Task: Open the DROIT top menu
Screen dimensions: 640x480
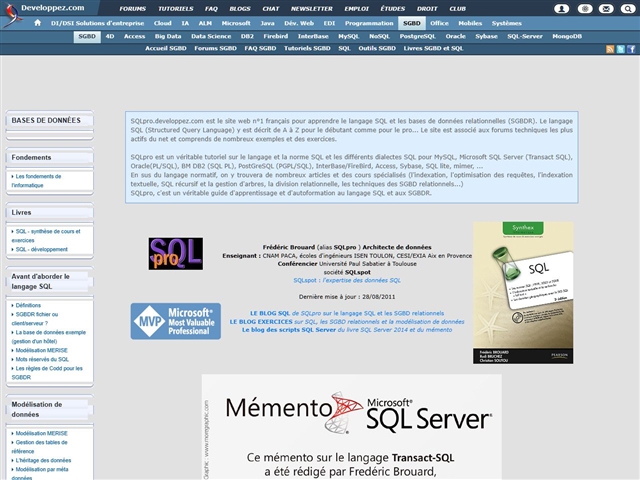Action: 427,9
